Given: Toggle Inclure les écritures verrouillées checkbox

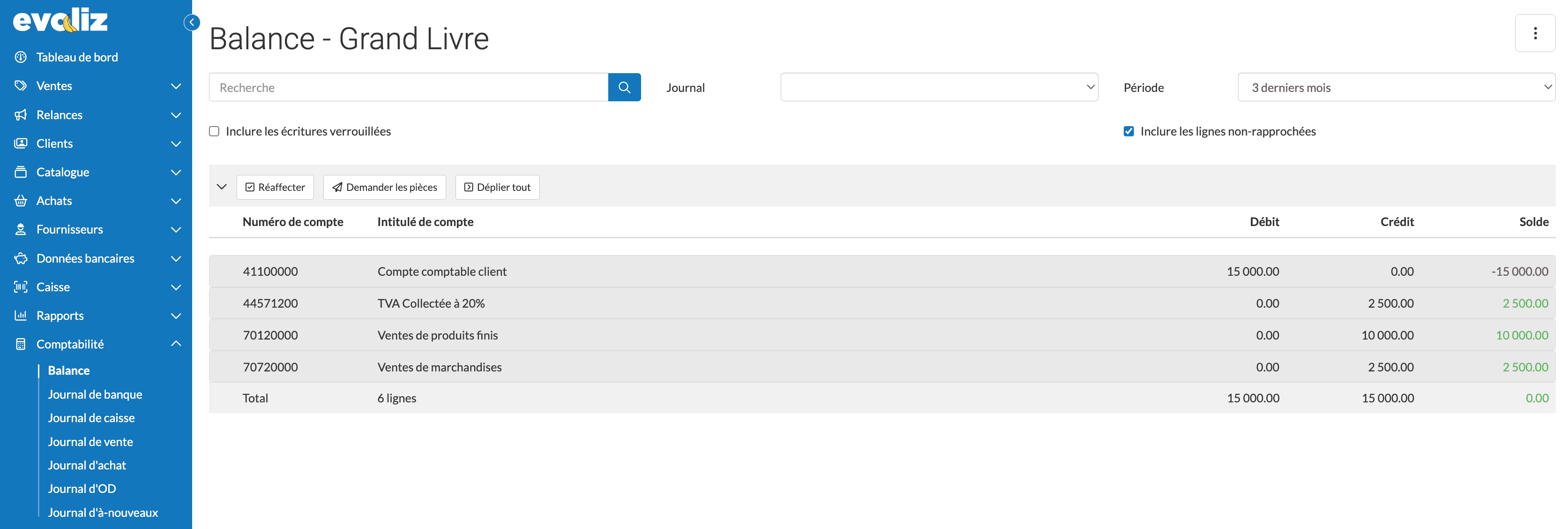Looking at the screenshot, I should (214, 132).
